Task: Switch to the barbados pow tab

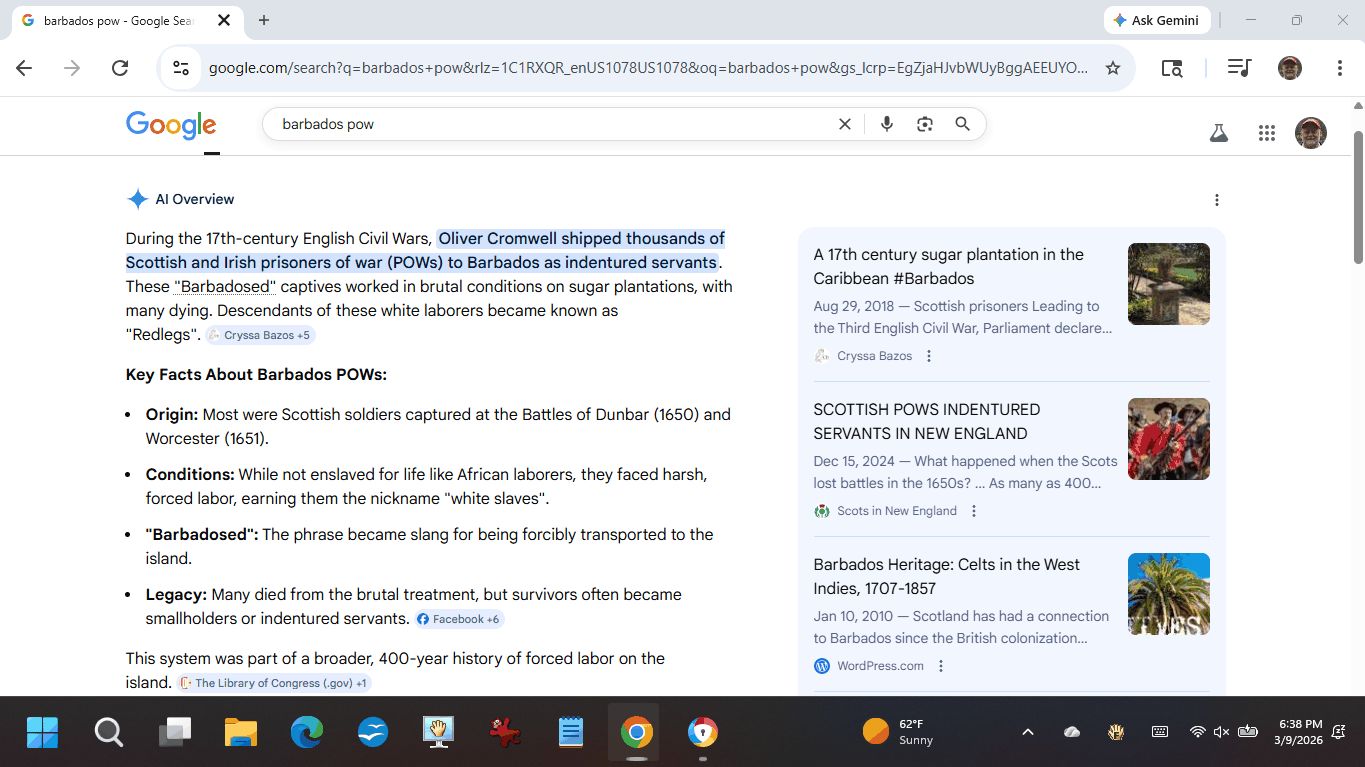Action: (118, 21)
